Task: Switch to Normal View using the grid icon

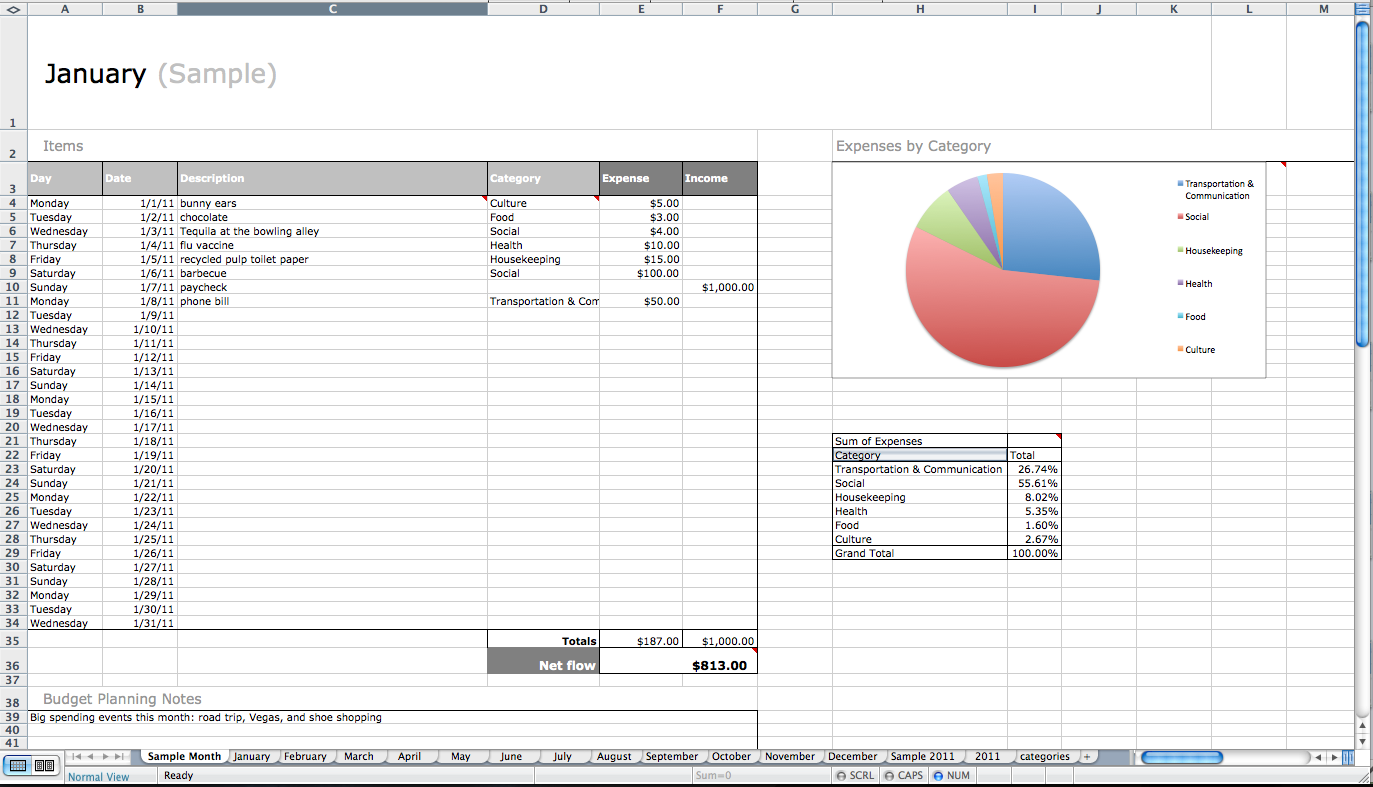Action: (17, 765)
